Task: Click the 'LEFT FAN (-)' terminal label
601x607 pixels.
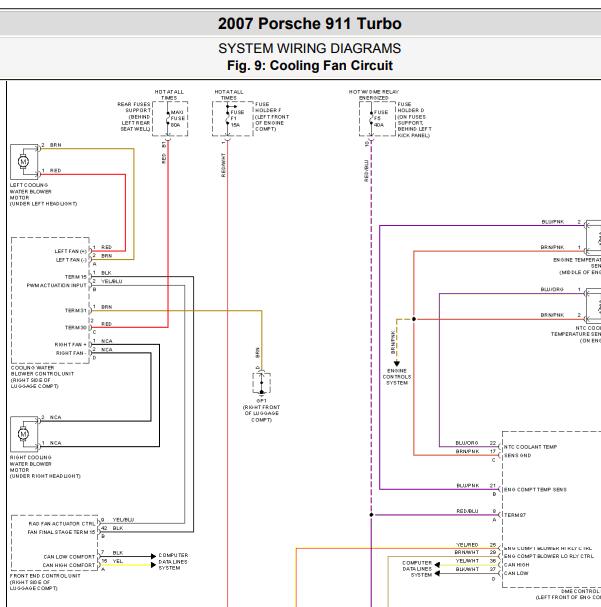Action: pos(71,260)
